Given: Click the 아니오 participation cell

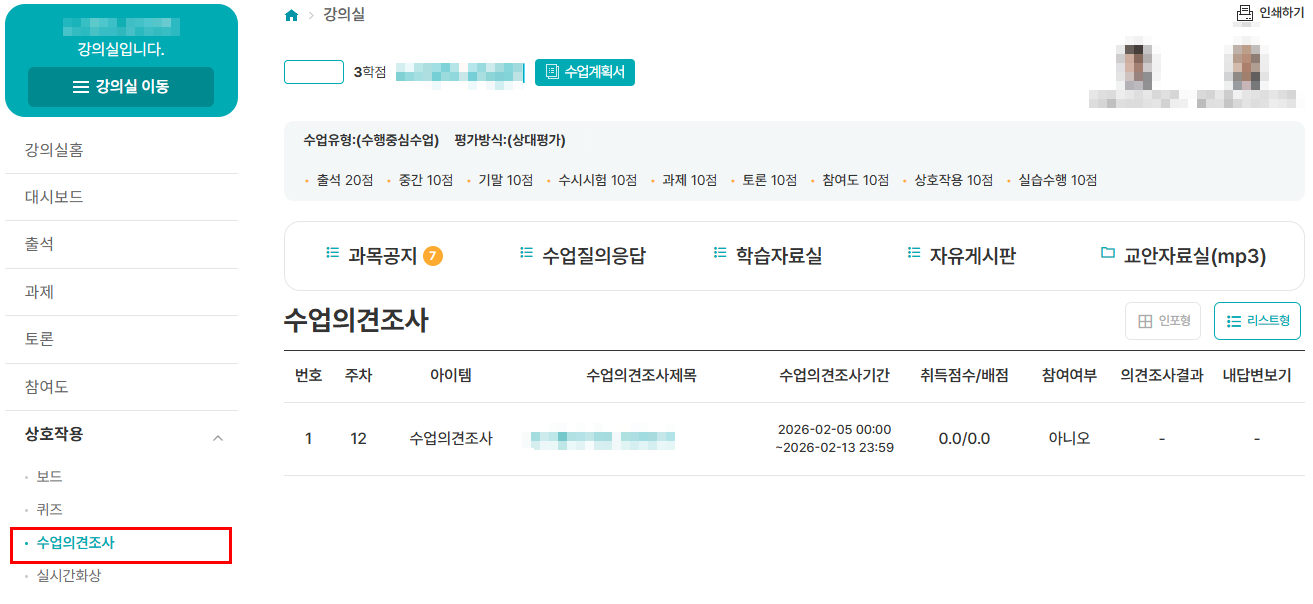Looking at the screenshot, I should (x=1069, y=438).
